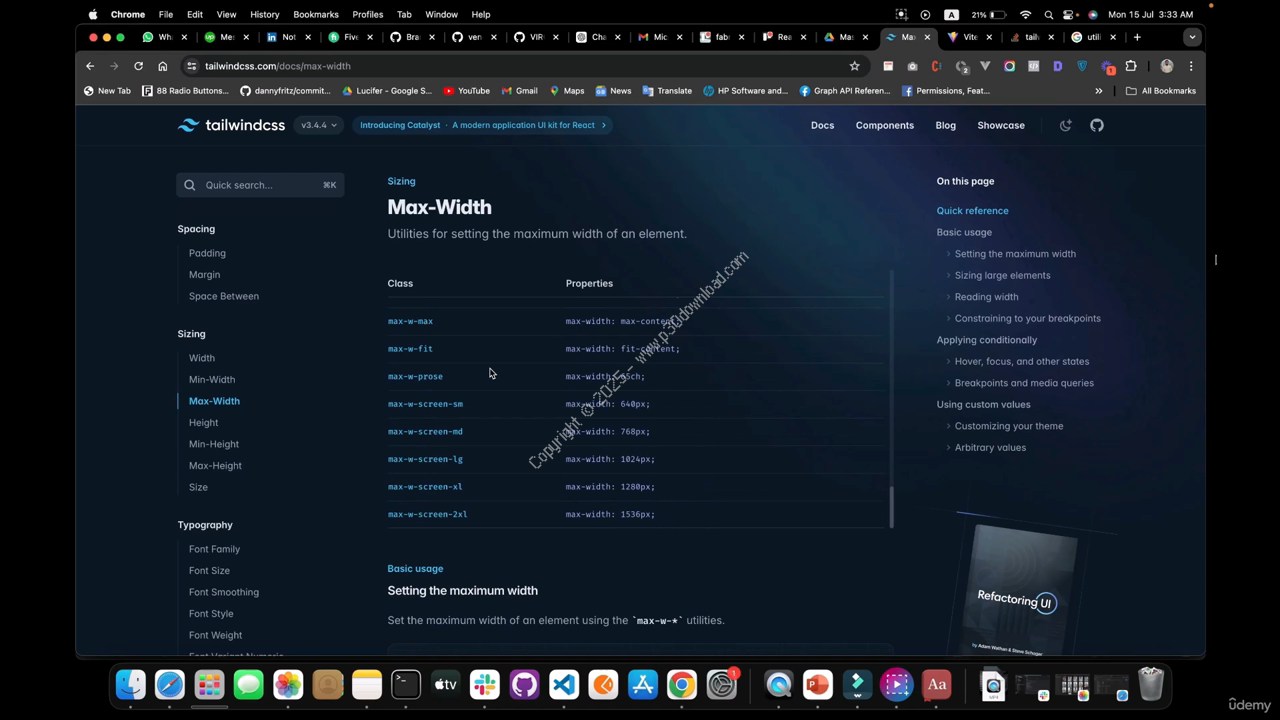Jump to Customizing your theme
Viewport: 1280px width, 720px height.
click(1008, 426)
